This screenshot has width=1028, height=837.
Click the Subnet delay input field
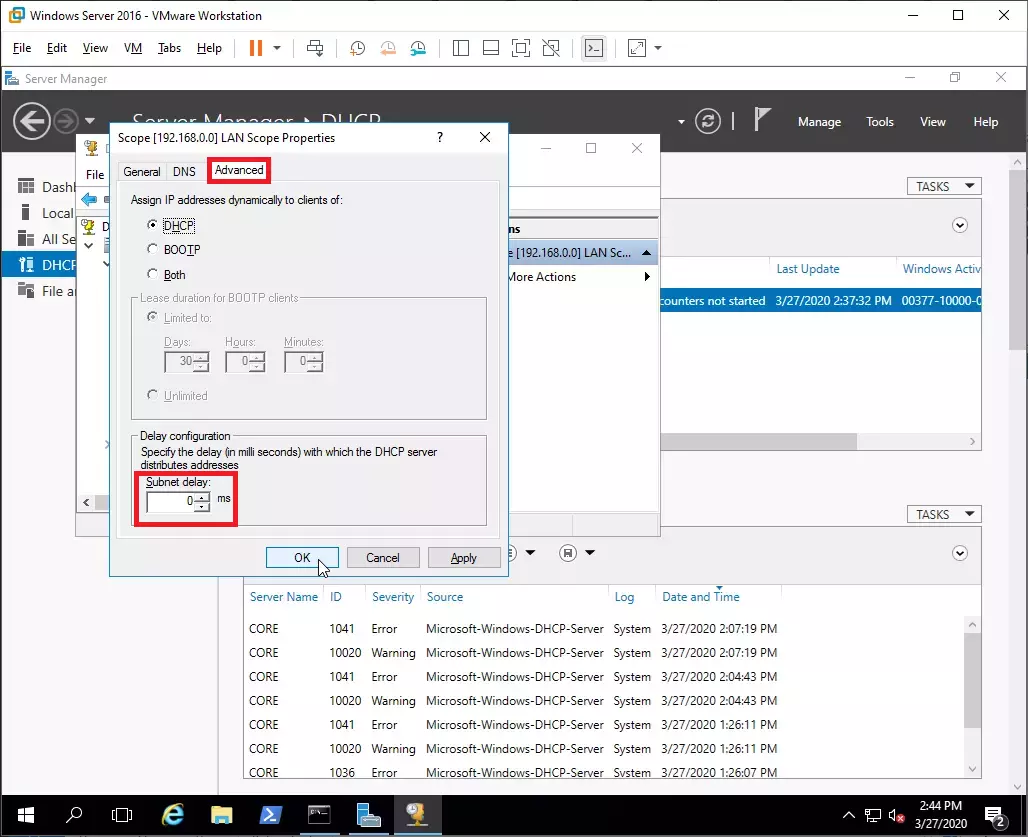pos(170,501)
